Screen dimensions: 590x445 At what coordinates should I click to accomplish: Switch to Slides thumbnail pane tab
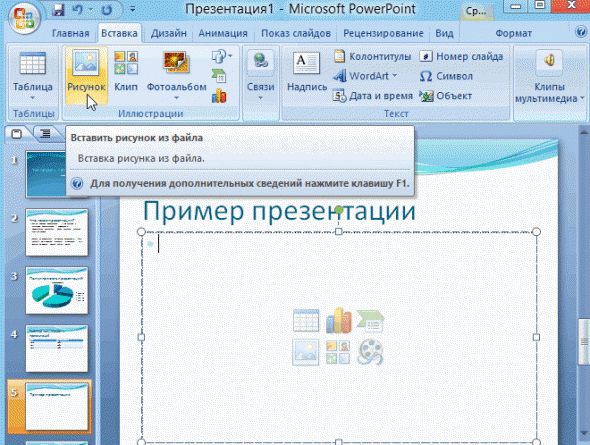[x=16, y=134]
